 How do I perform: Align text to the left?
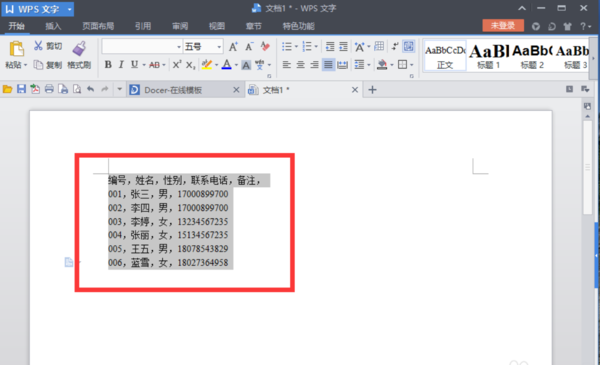(x=287, y=65)
